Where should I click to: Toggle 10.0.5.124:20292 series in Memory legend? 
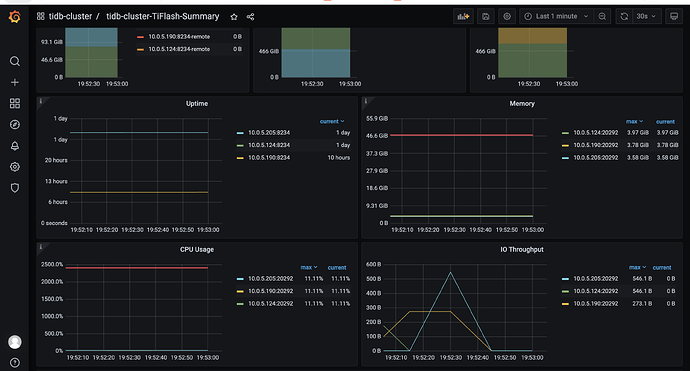(595, 132)
